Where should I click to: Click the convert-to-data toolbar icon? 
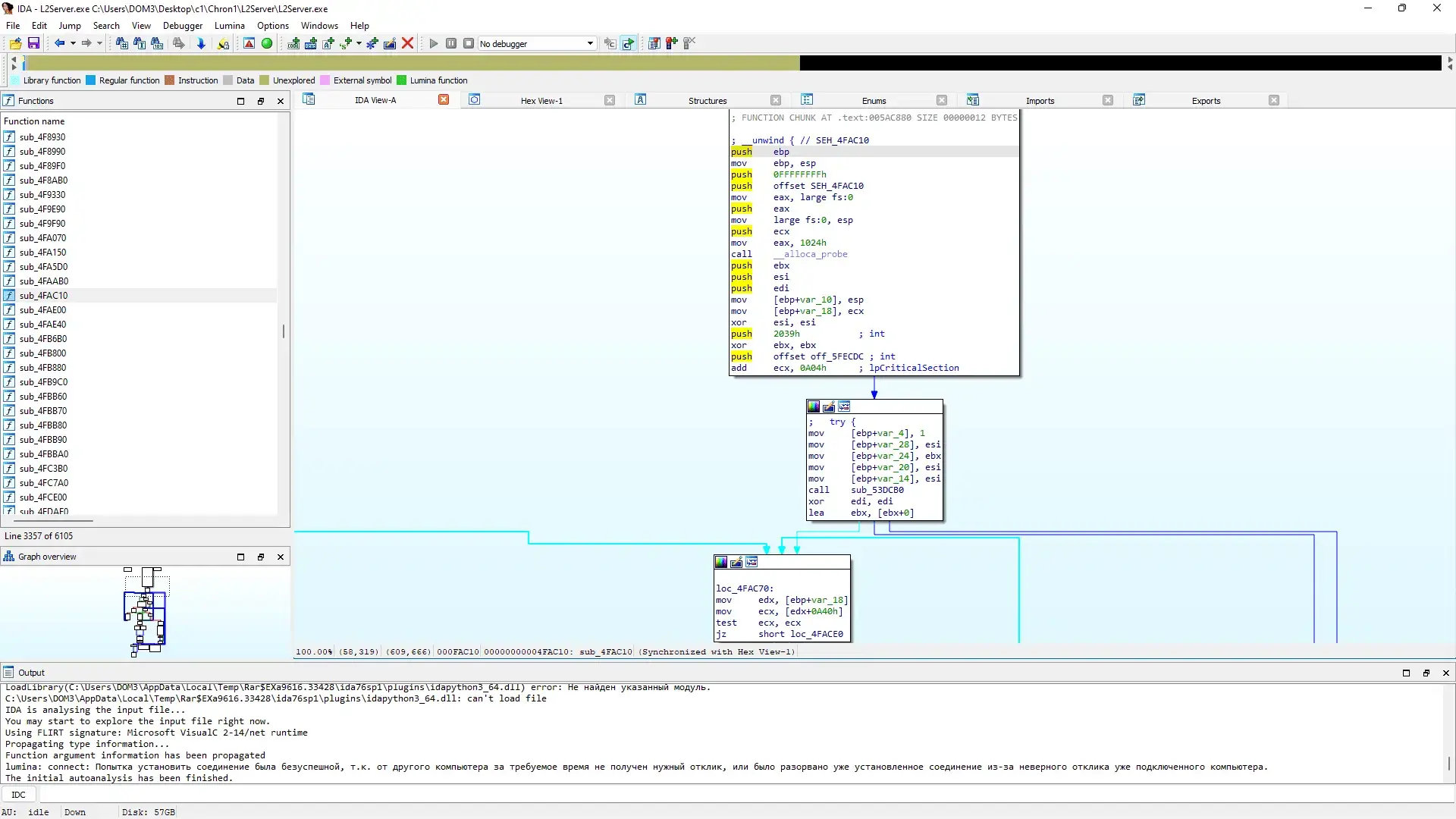[x=311, y=43]
